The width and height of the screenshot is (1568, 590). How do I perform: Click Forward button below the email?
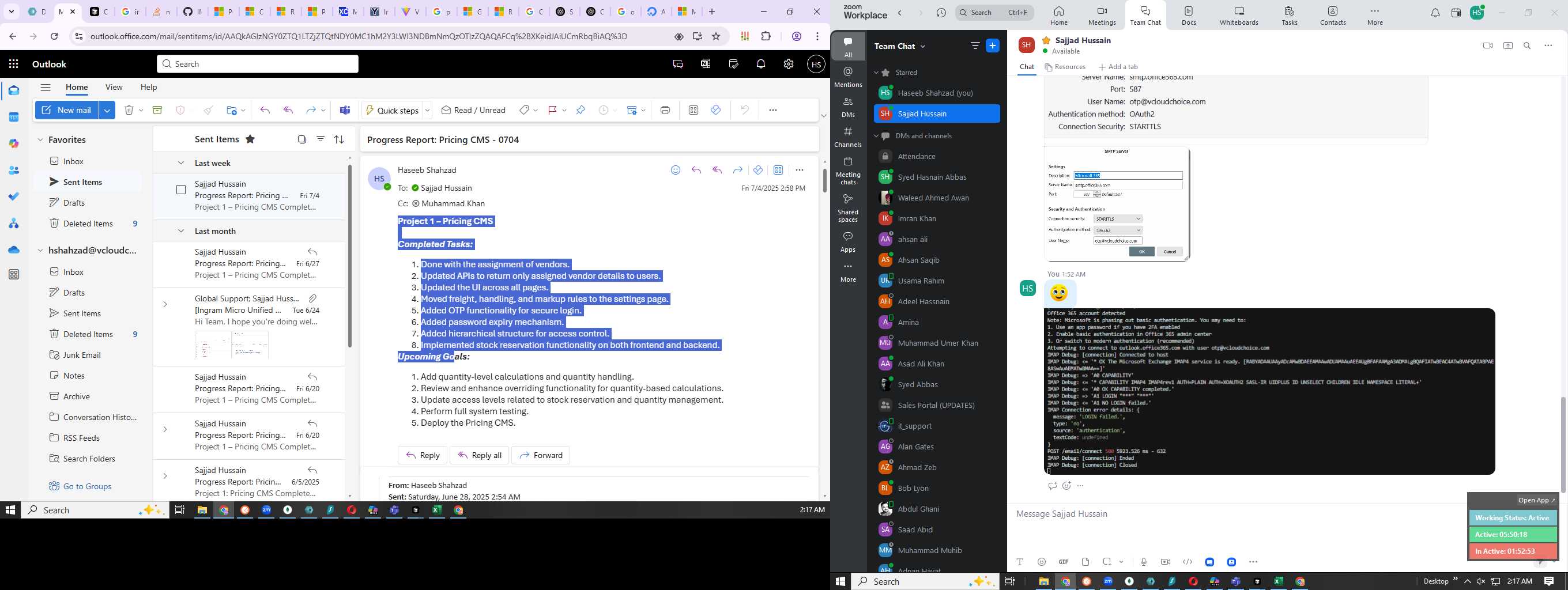(x=541, y=455)
